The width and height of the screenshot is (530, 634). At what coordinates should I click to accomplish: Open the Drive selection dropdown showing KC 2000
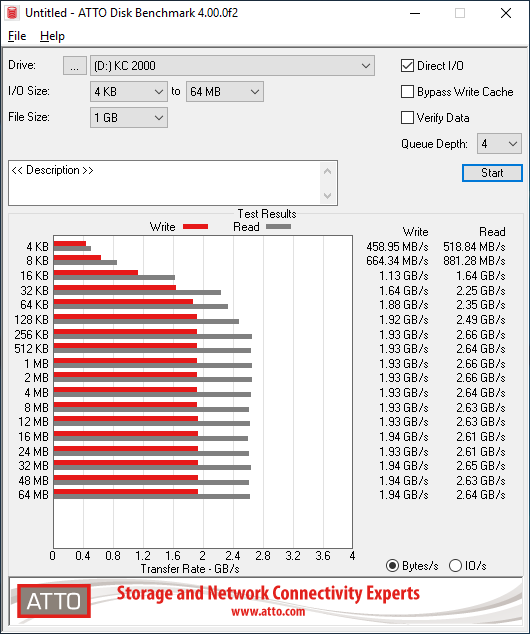click(x=232, y=66)
